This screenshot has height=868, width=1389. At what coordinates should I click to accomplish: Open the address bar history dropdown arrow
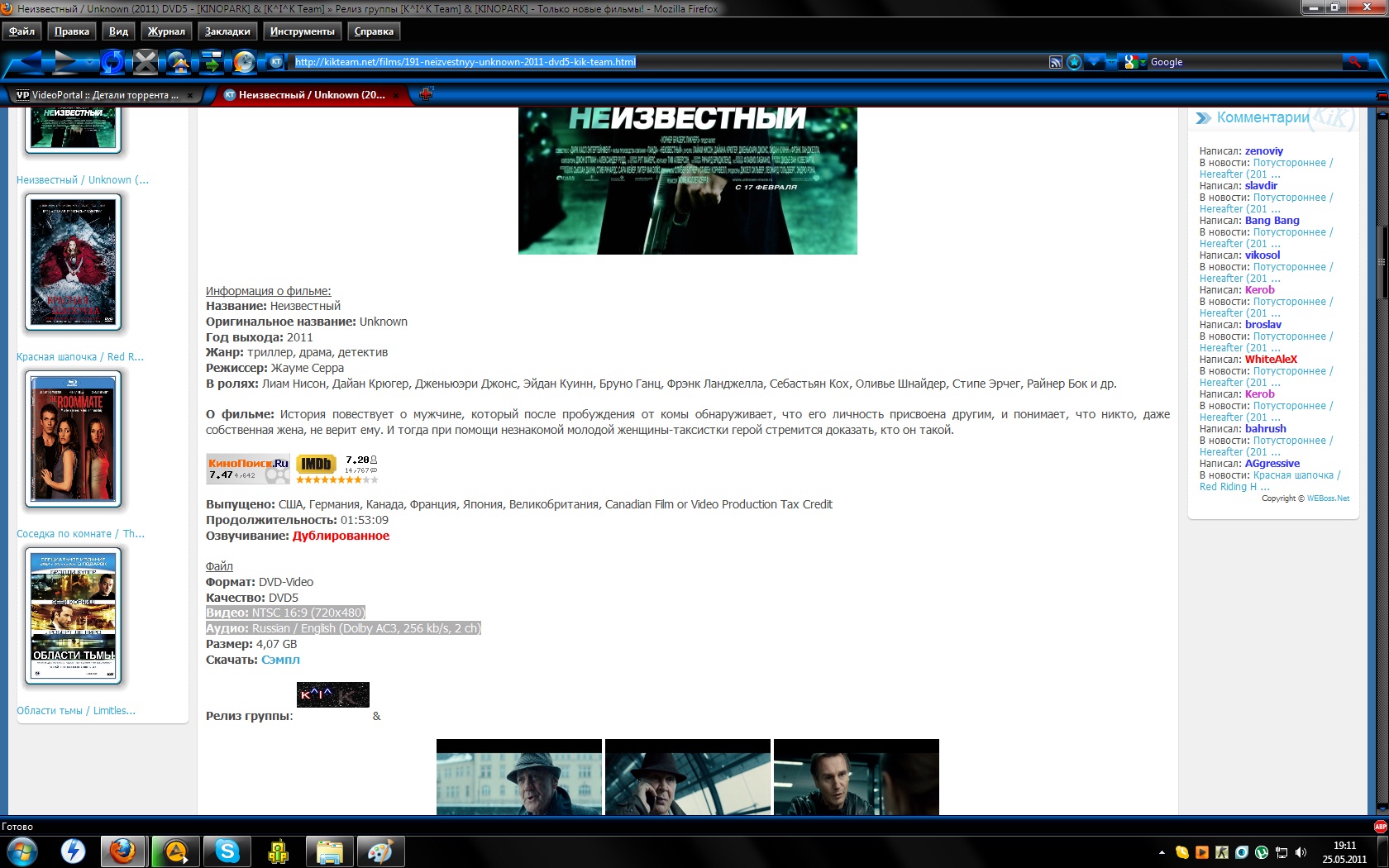tap(1095, 62)
